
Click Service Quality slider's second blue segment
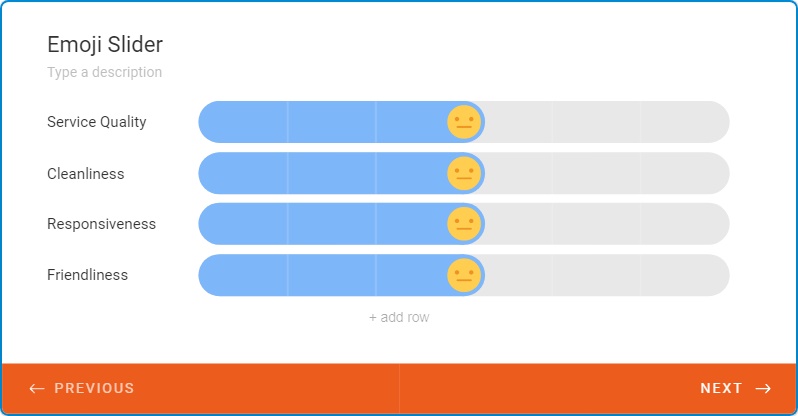click(x=332, y=122)
